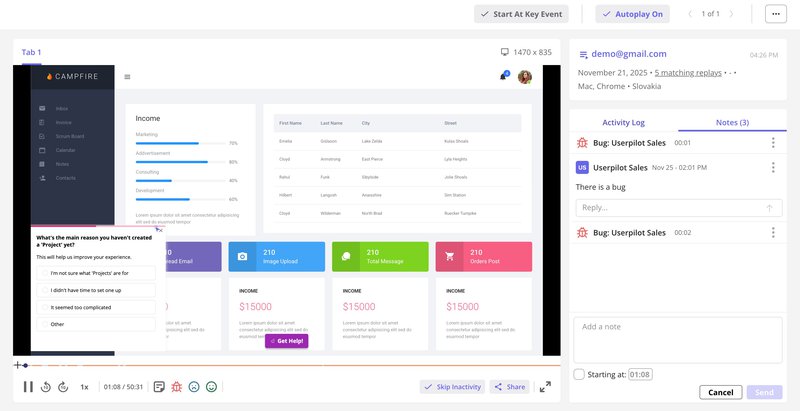800x411 pixels.
Task: Pause the session replay playback
Action: [28, 387]
